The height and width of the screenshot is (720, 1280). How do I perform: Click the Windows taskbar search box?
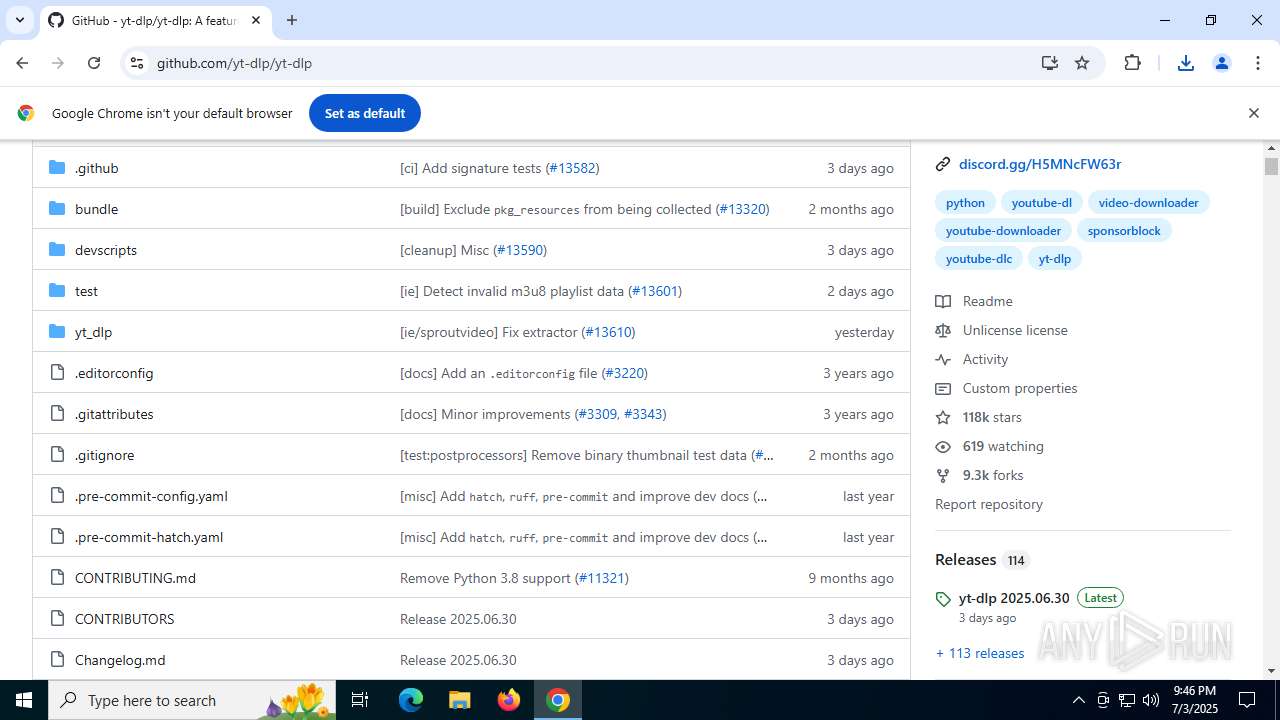click(x=190, y=700)
